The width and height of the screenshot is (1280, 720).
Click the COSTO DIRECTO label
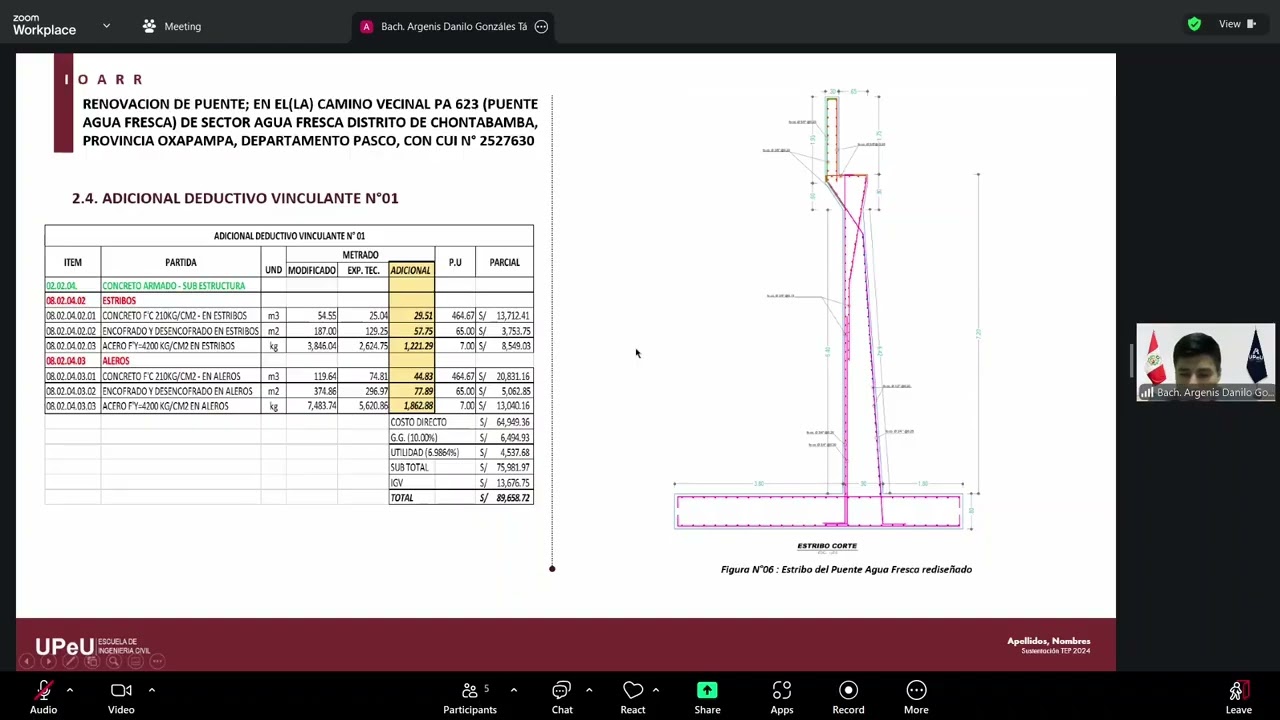coord(418,422)
